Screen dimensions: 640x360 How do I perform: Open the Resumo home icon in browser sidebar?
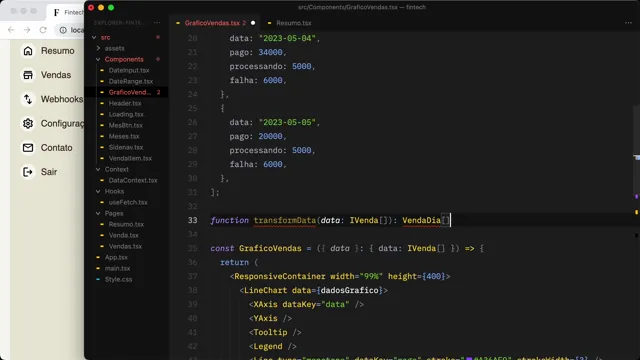28,51
